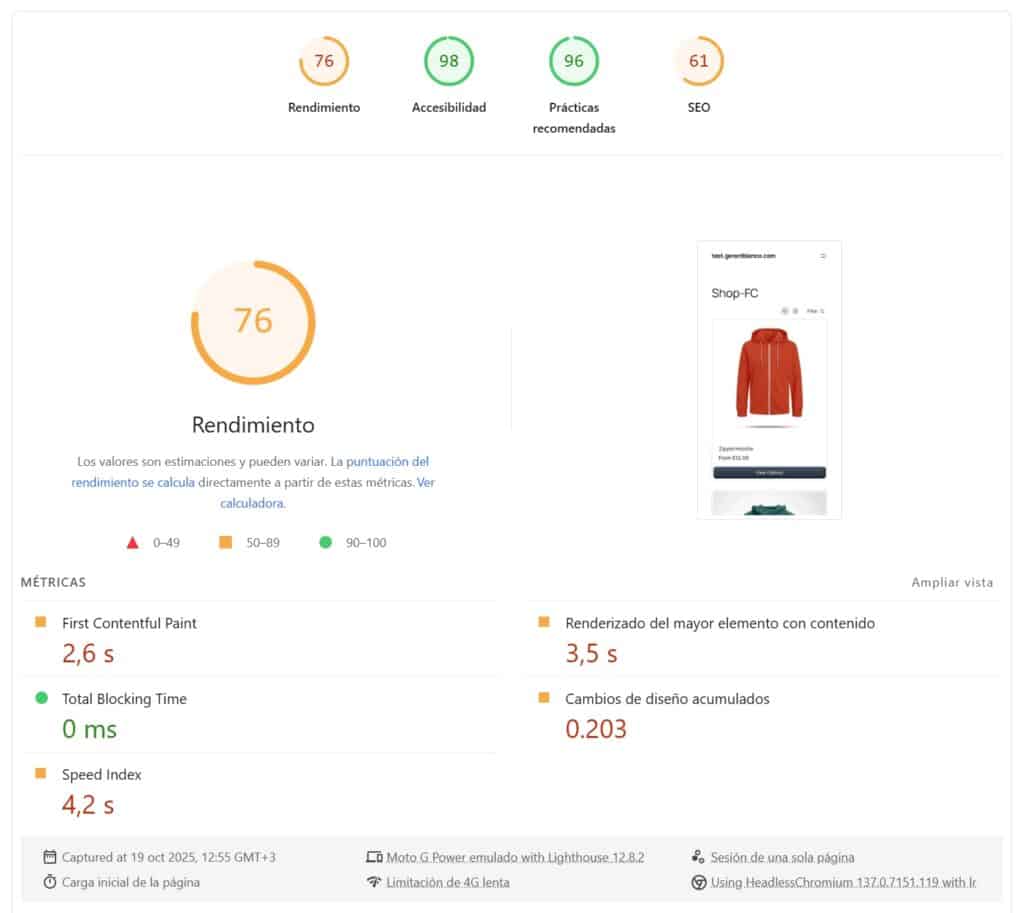Jump to the Accesibilidad score gauge 98
This screenshot has height=913, width=1024.
(x=449, y=61)
